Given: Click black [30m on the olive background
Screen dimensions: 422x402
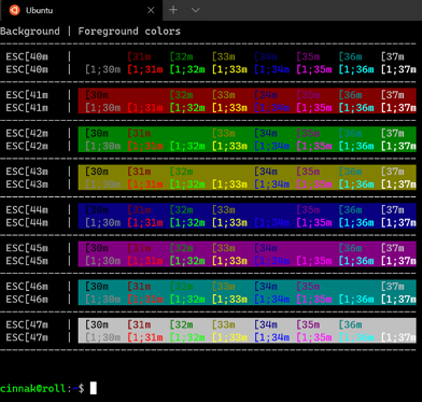Looking at the screenshot, I should [97, 172].
